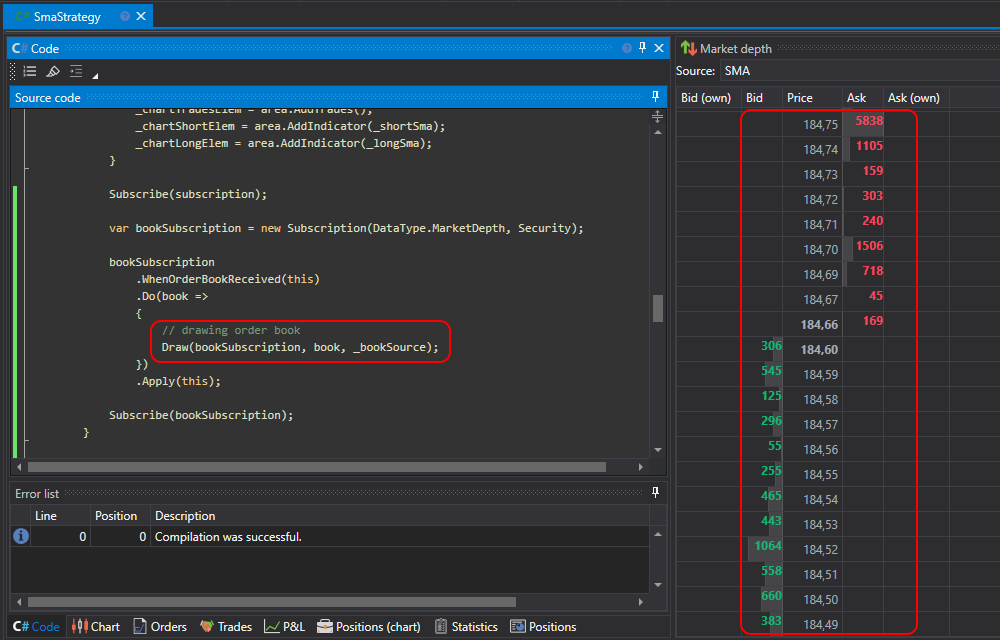Screen dimensions: 1000x640
Task: Click the Draw(bookSubscription...) code line
Action: coord(300,347)
